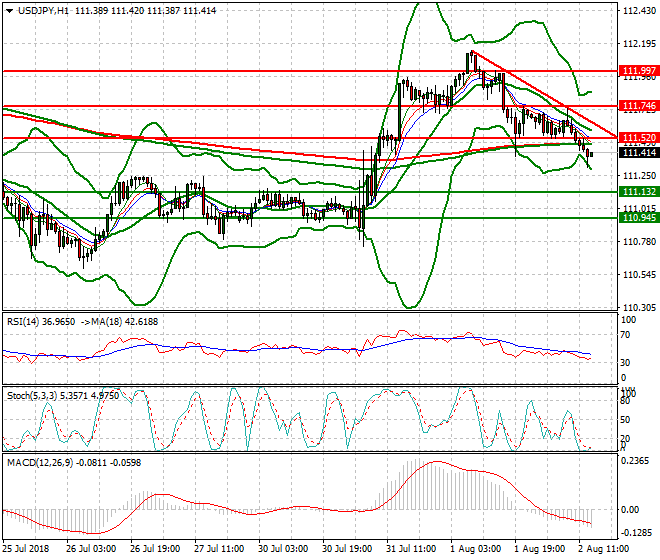Click the red 111.997 price label
The width and height of the screenshot is (660, 560).
point(639,70)
